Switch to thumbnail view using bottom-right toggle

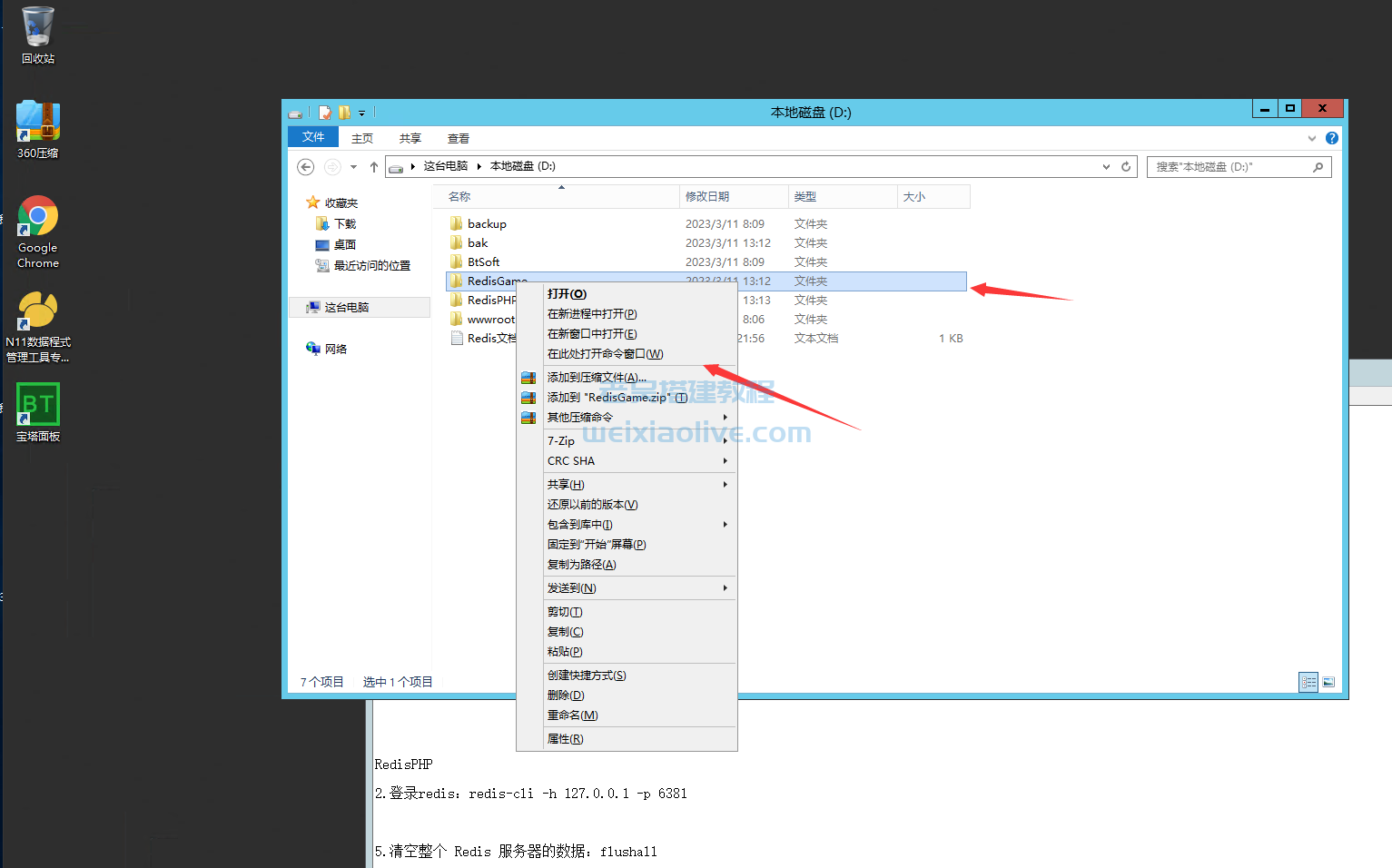pos(1328,682)
